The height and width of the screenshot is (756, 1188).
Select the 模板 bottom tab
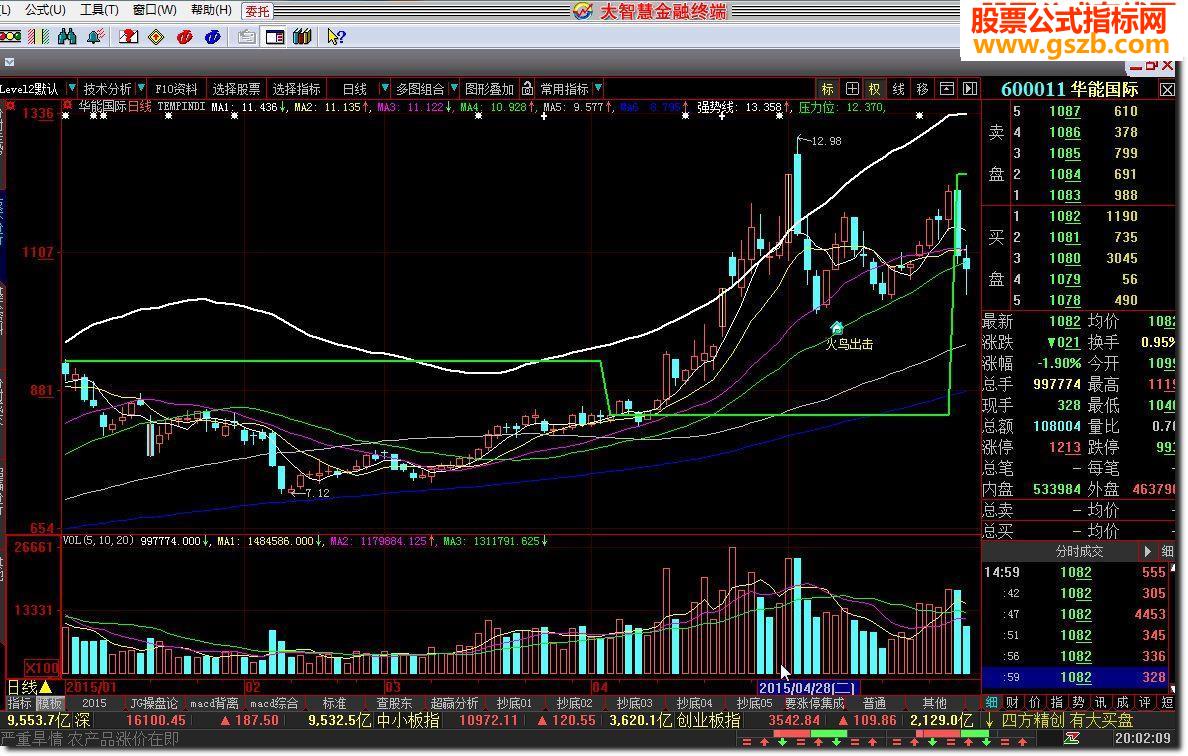[x=49, y=704]
